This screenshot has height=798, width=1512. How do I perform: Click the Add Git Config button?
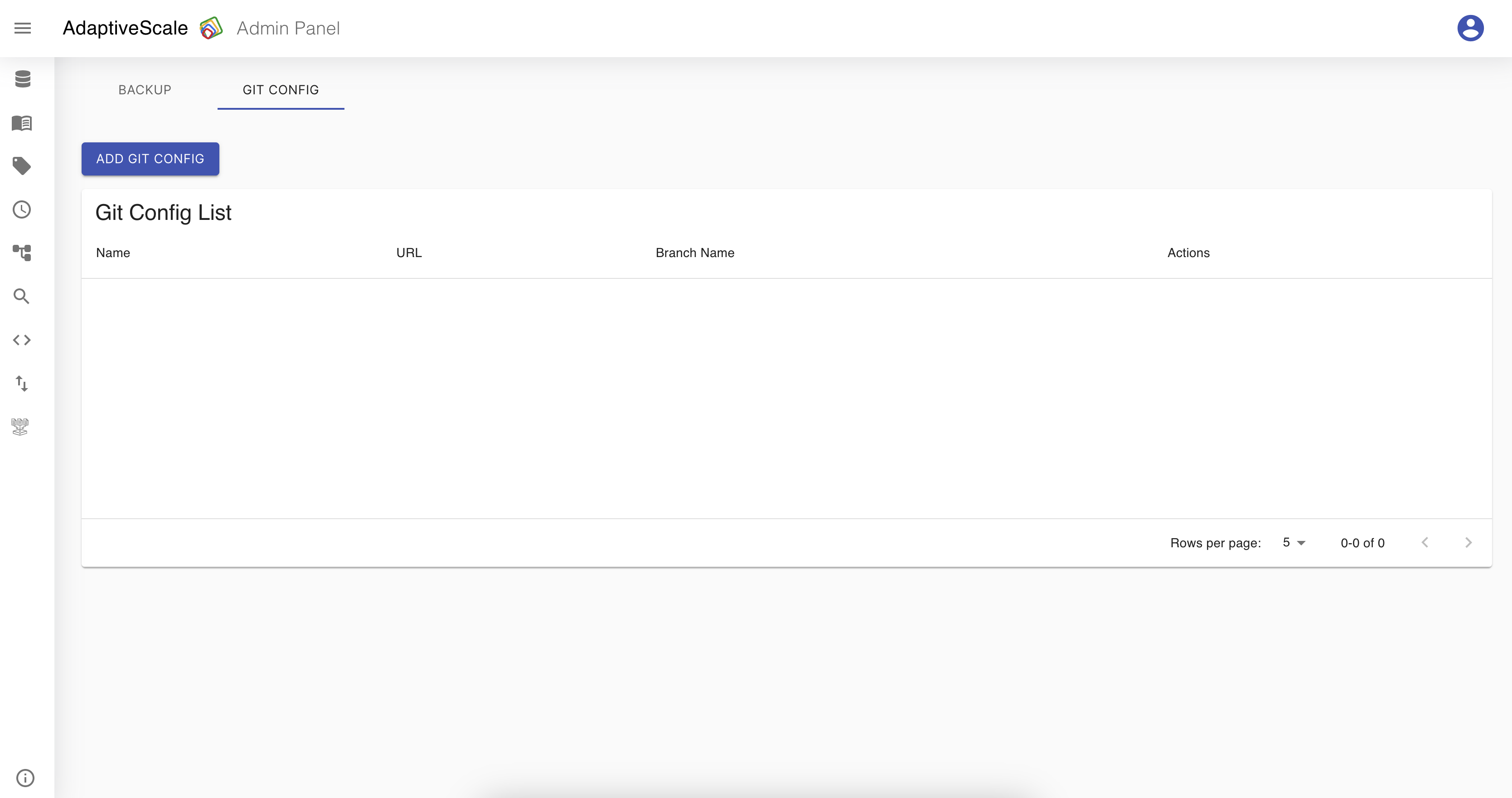point(150,159)
